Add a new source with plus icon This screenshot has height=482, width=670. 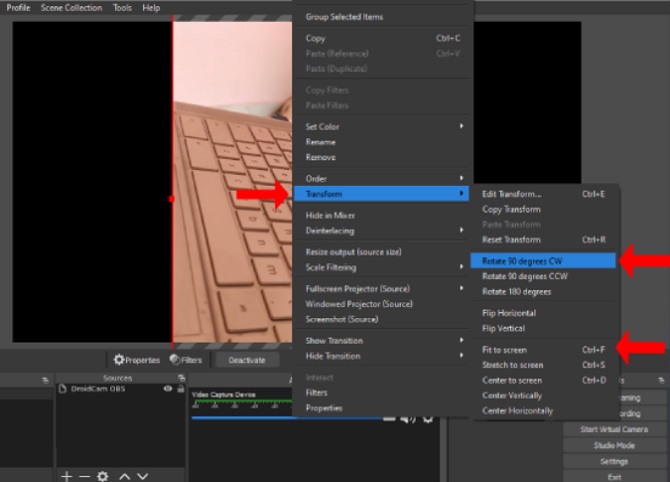coord(66,476)
